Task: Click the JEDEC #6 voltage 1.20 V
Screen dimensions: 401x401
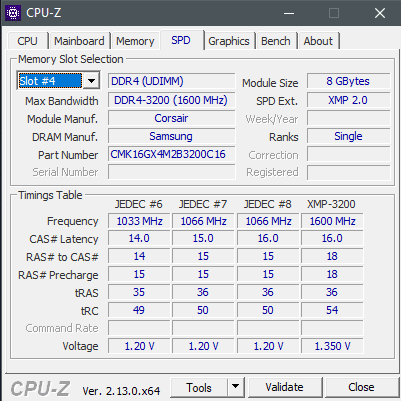Action: pos(139,346)
